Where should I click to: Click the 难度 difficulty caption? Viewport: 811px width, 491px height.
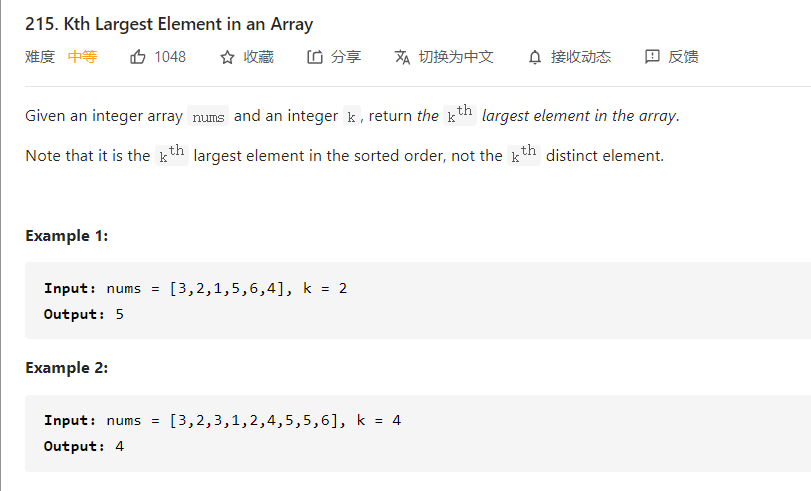coord(40,57)
